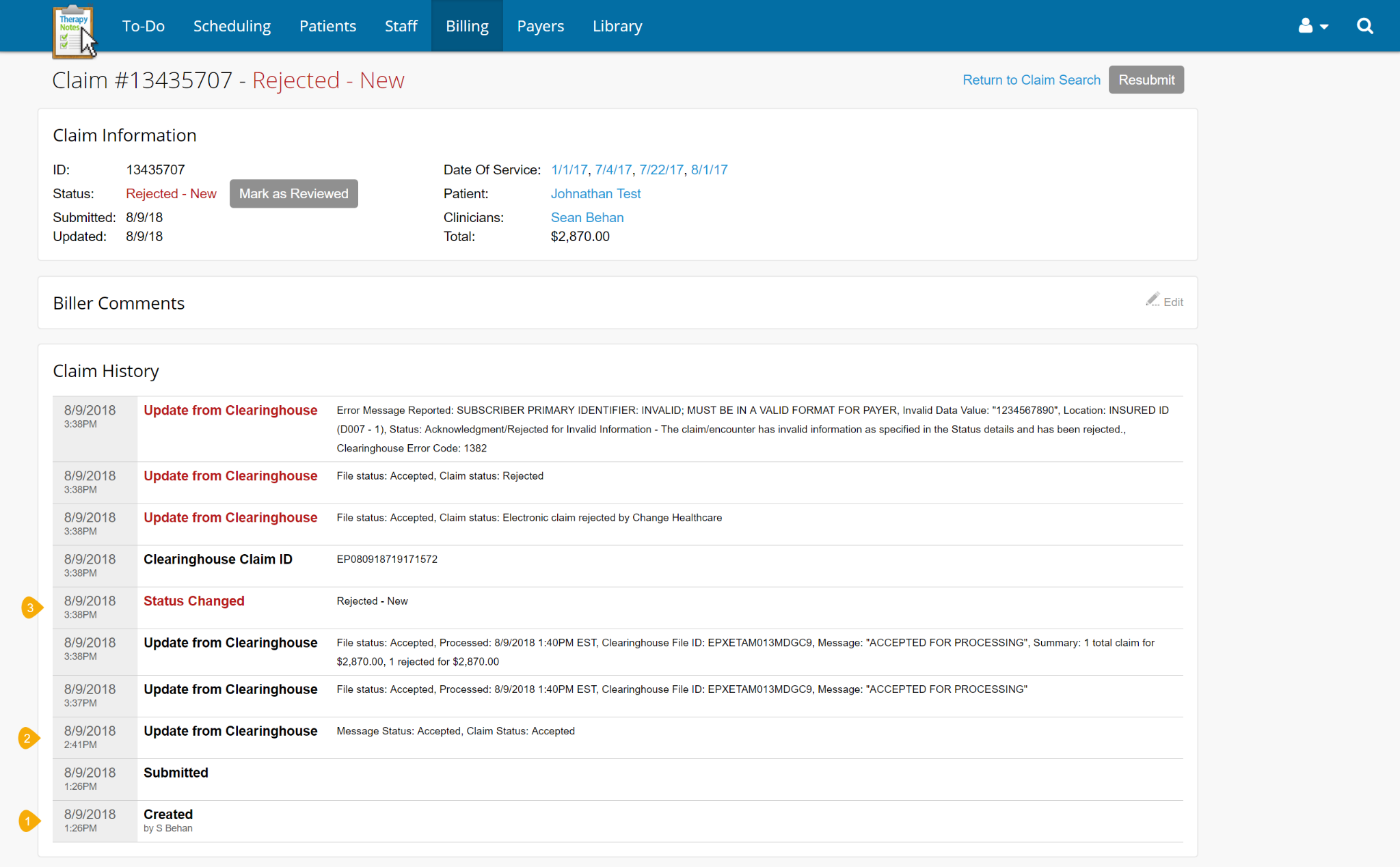Click the TherapyNotes clipboard logo

coord(72,31)
